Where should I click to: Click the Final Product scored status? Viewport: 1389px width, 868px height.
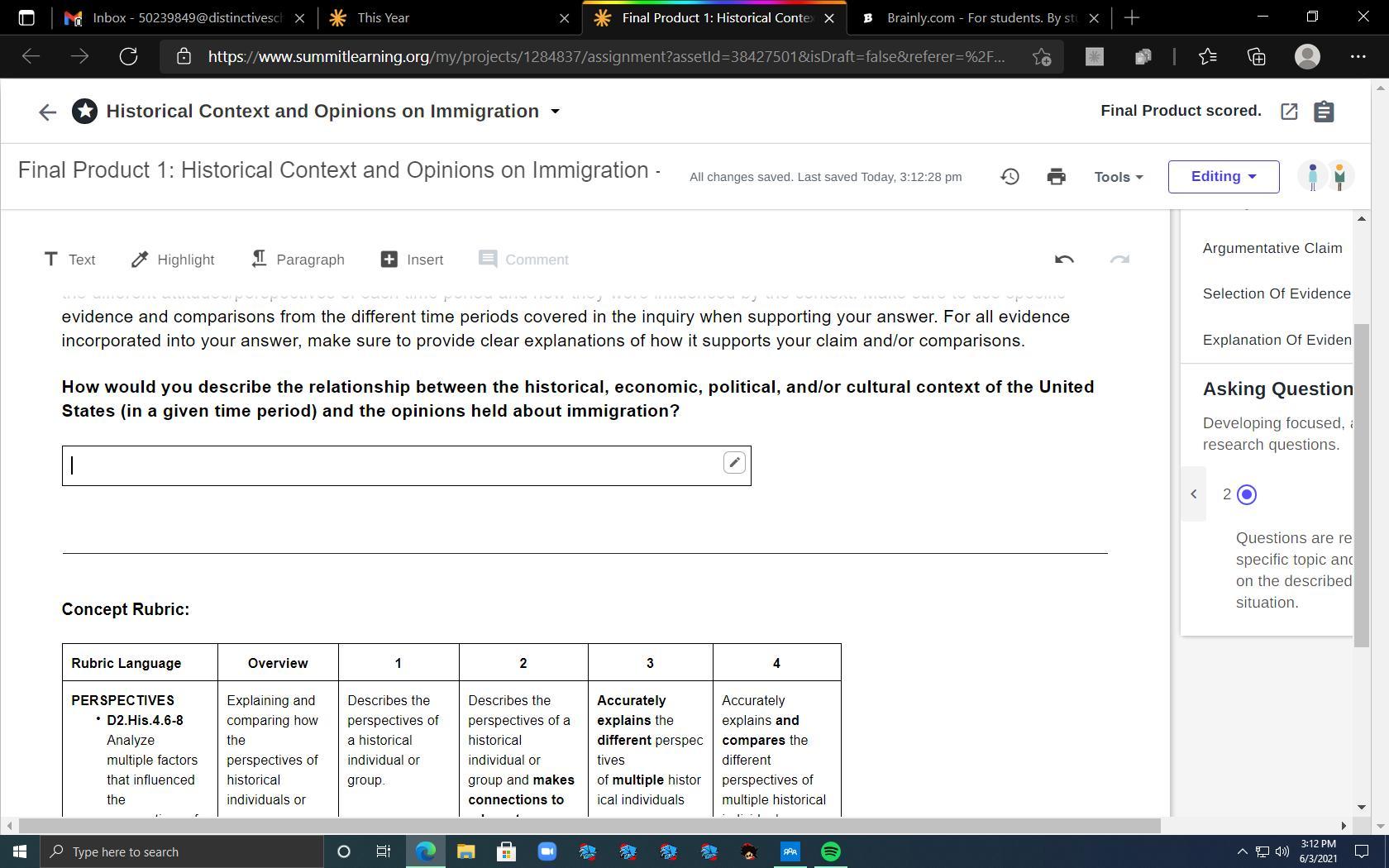[1181, 111]
